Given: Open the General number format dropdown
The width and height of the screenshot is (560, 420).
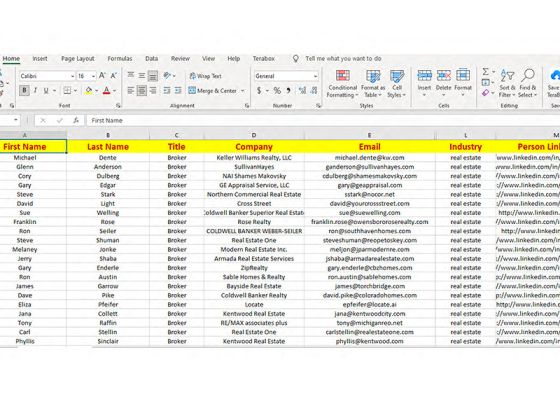Looking at the screenshot, I should tap(315, 76).
